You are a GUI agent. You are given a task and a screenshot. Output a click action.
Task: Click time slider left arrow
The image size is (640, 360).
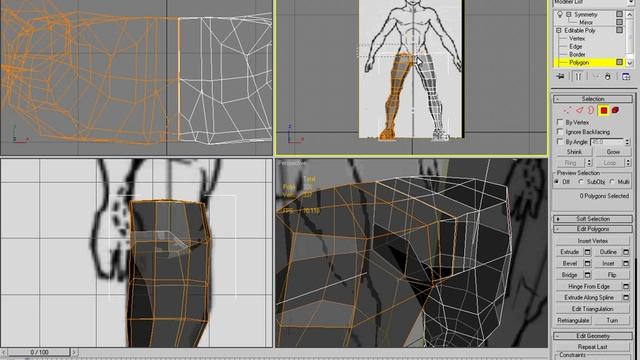[4, 352]
